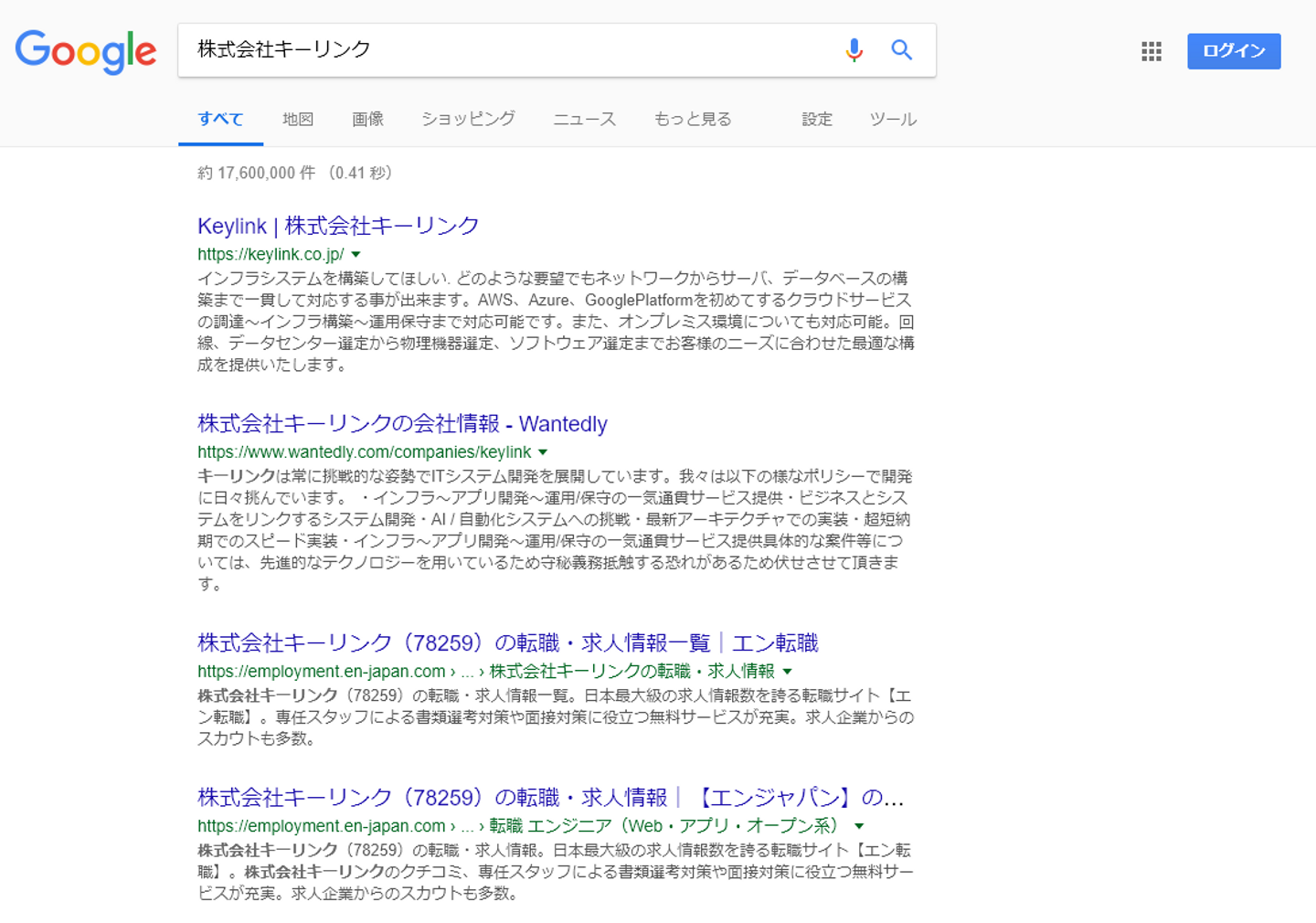1316x923 pixels.
Task: Open the Google apps grid
Action: point(1151,51)
